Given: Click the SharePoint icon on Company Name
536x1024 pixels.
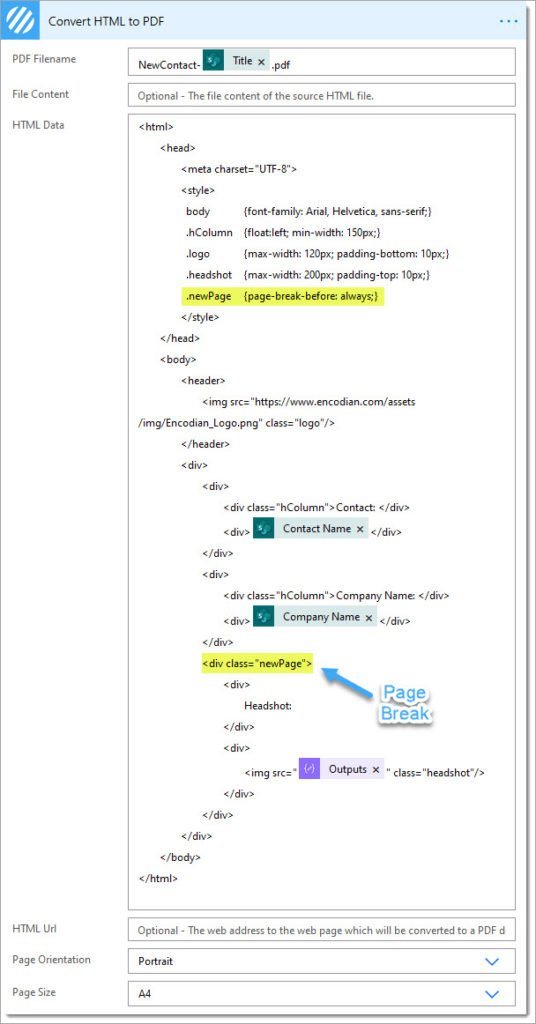Looking at the screenshot, I should point(264,616).
